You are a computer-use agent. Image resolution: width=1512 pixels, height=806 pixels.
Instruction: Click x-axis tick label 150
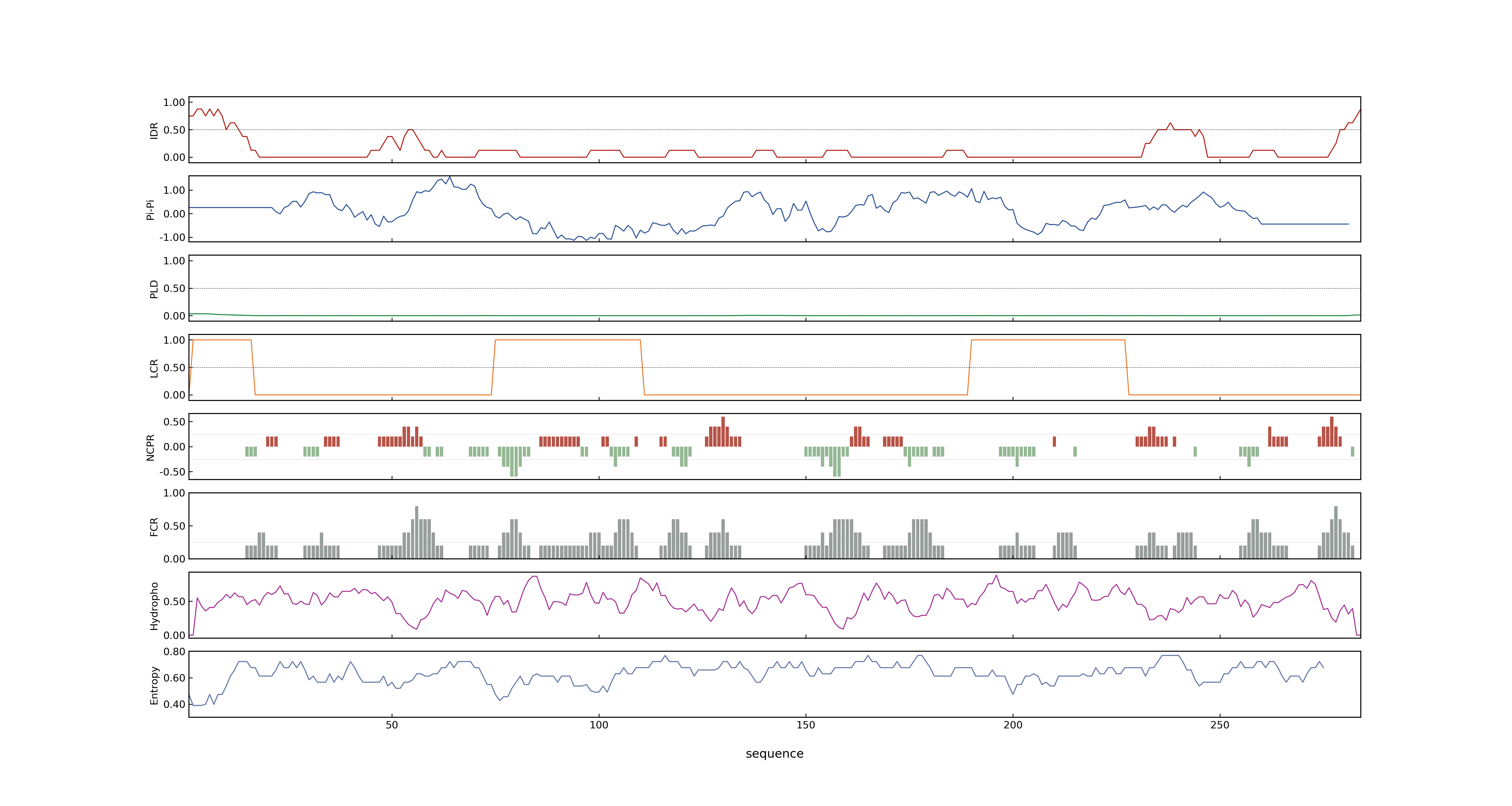[805, 725]
